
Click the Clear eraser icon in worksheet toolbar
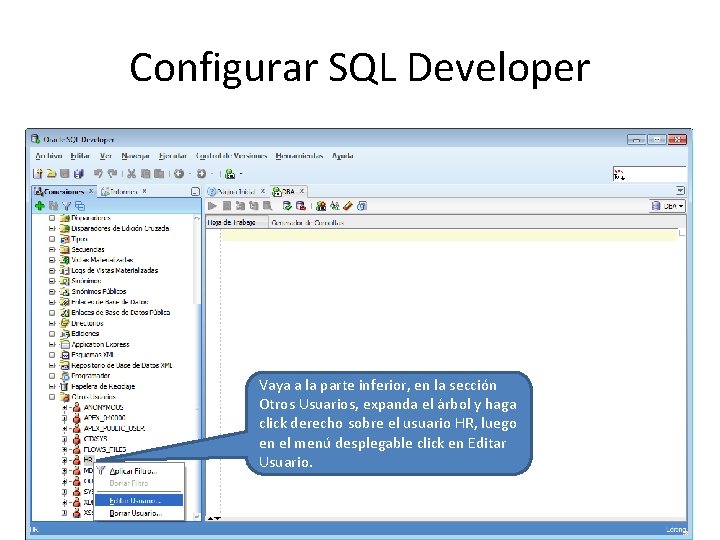click(348, 206)
